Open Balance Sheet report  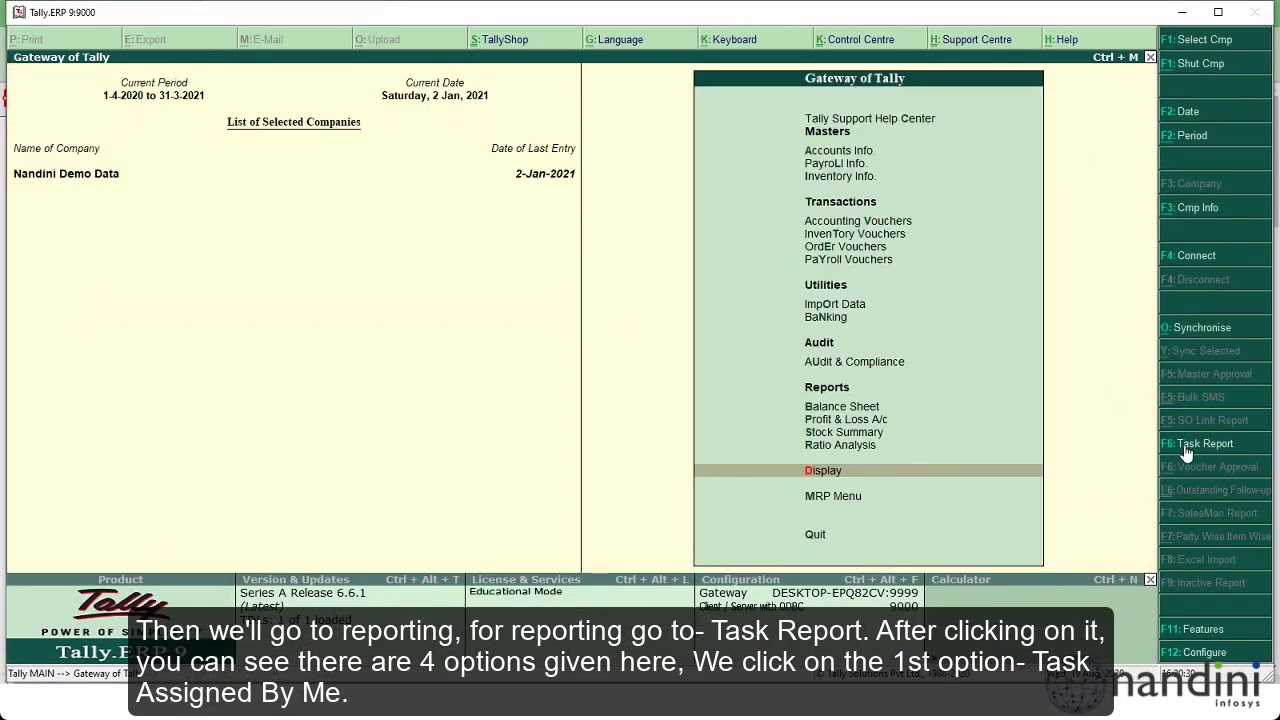coord(842,407)
